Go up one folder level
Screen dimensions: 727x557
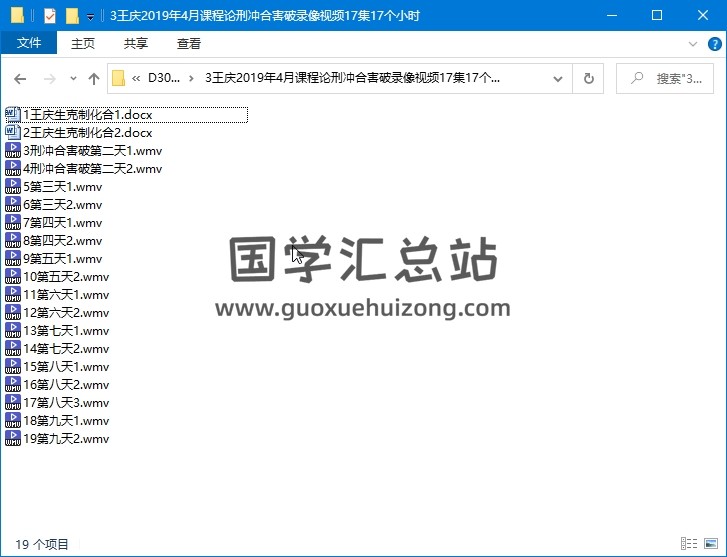point(94,79)
